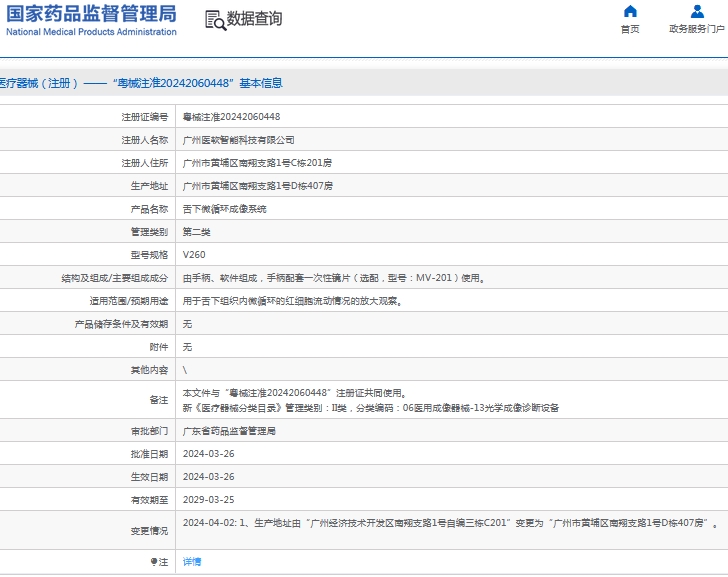Click the 注册人名称 label

point(144,140)
